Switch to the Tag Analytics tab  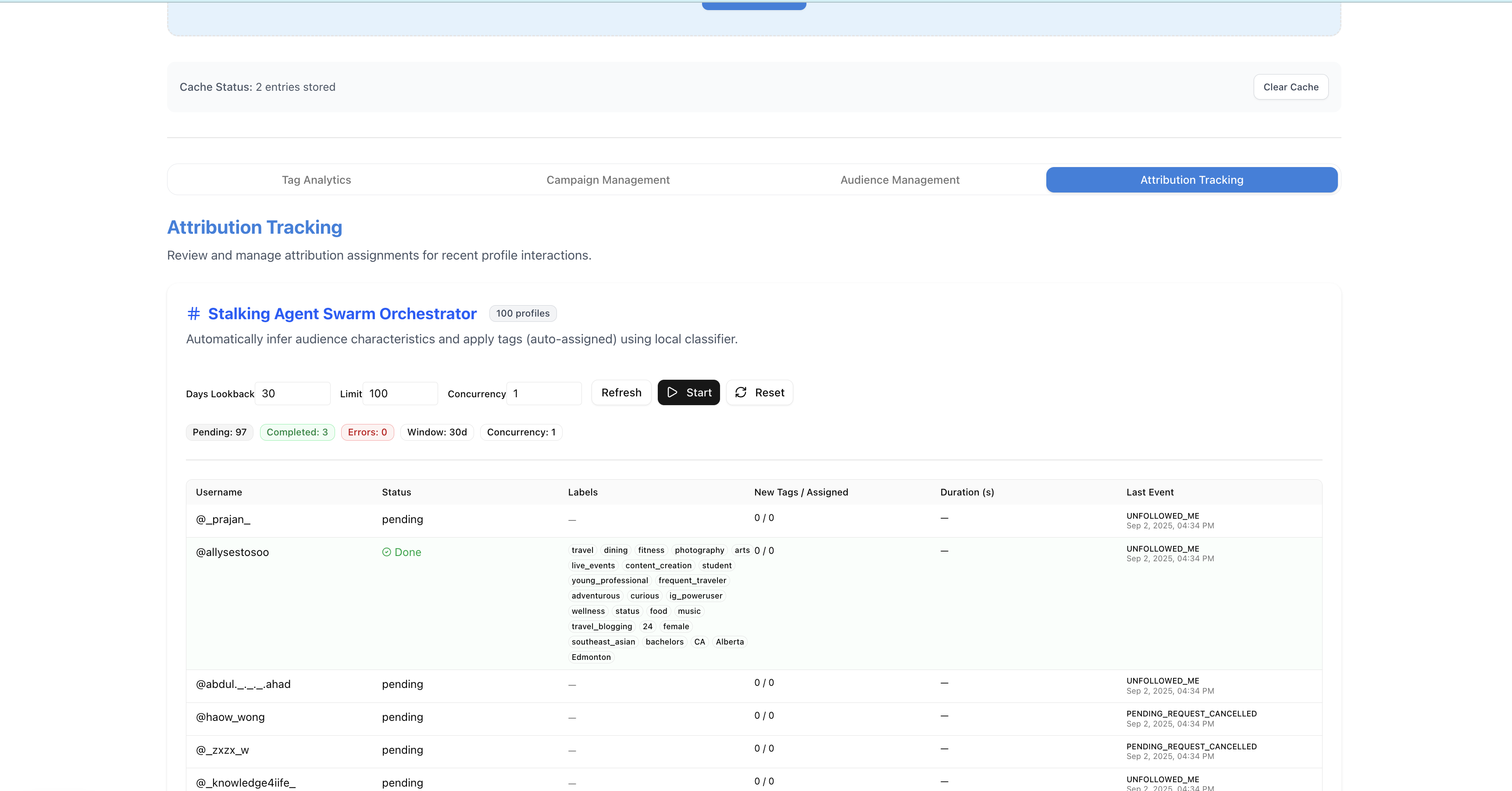[316, 180]
